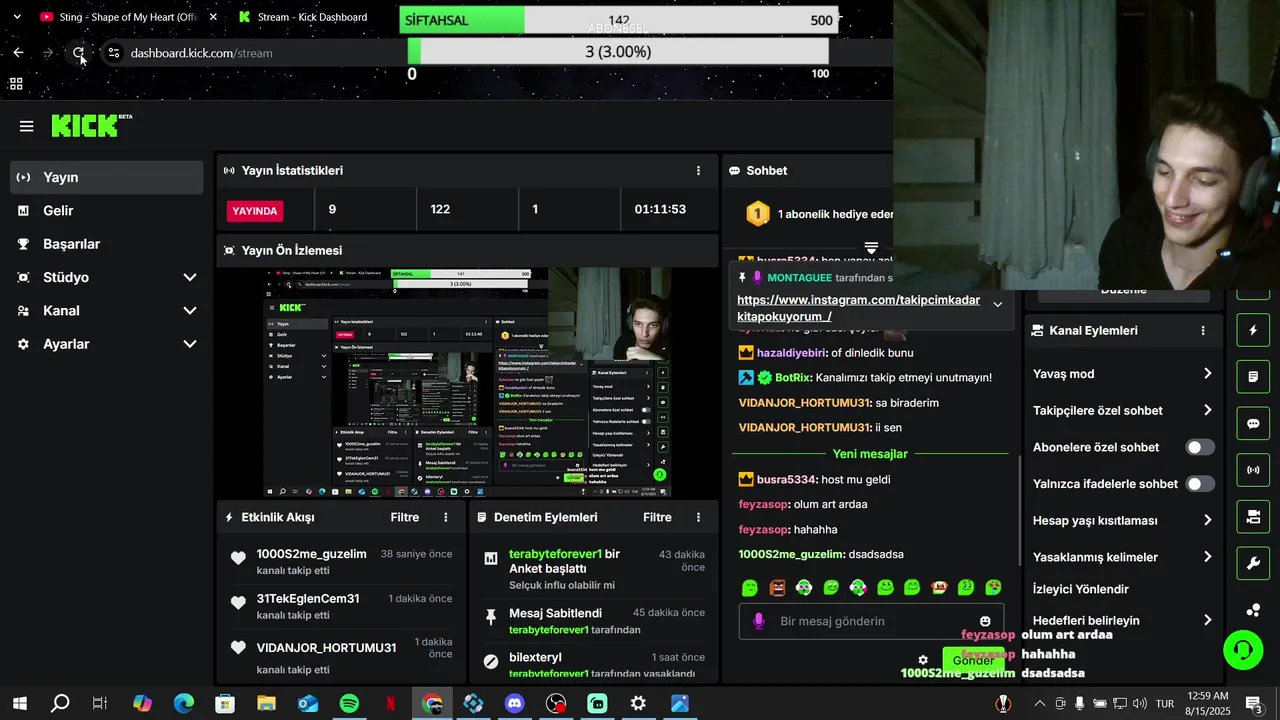
Task: Open the pinned Instagram link
Action: pyautogui.click(x=858, y=308)
